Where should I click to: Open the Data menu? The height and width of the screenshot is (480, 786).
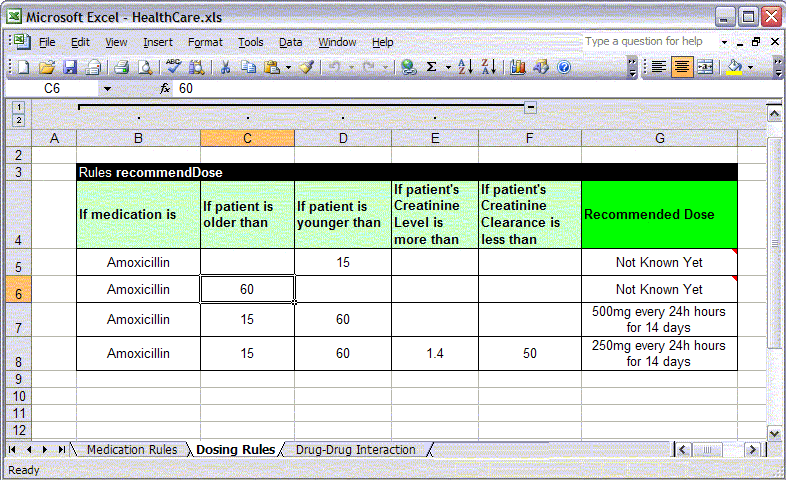291,43
